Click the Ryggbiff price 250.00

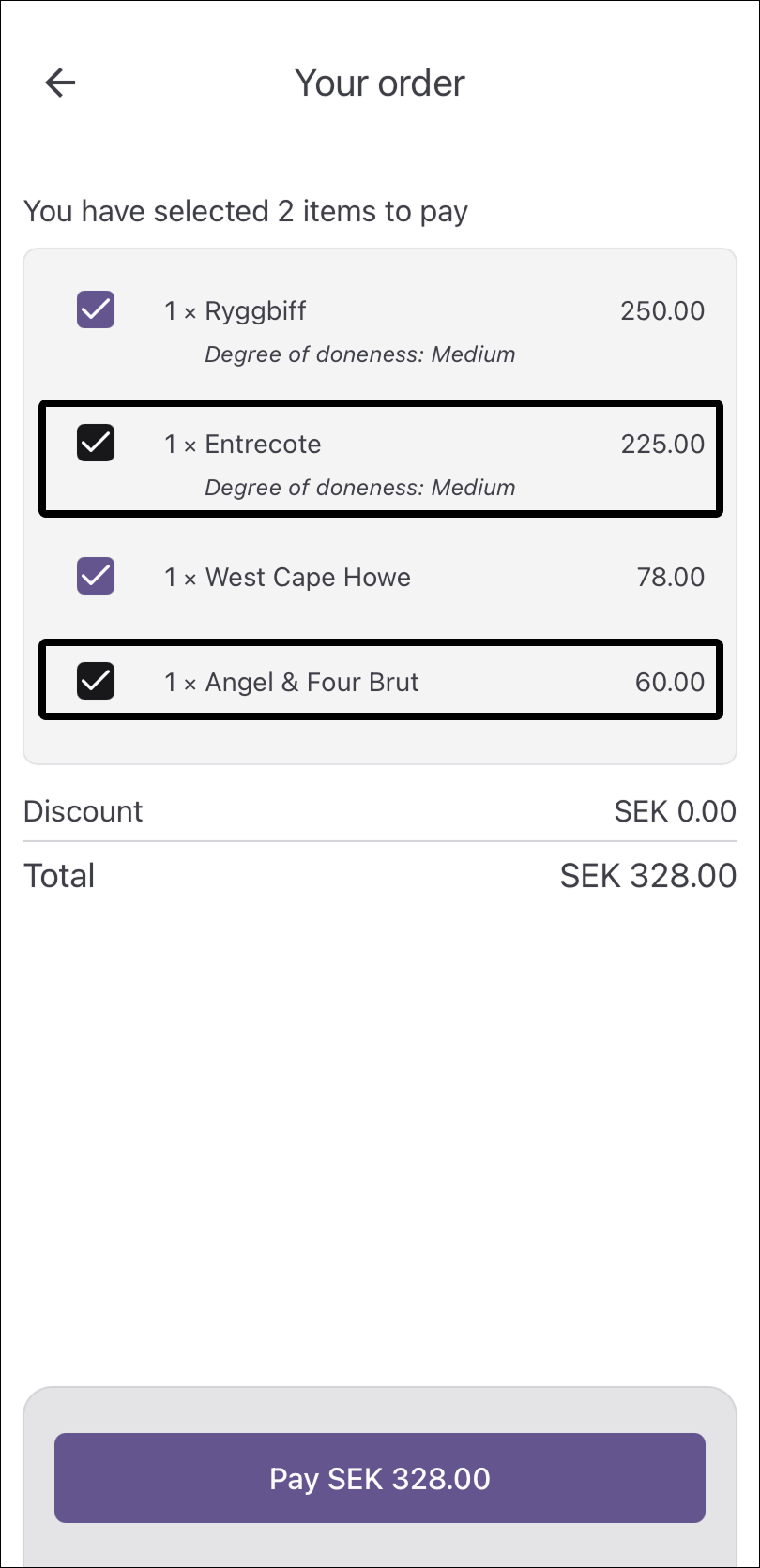(x=662, y=311)
